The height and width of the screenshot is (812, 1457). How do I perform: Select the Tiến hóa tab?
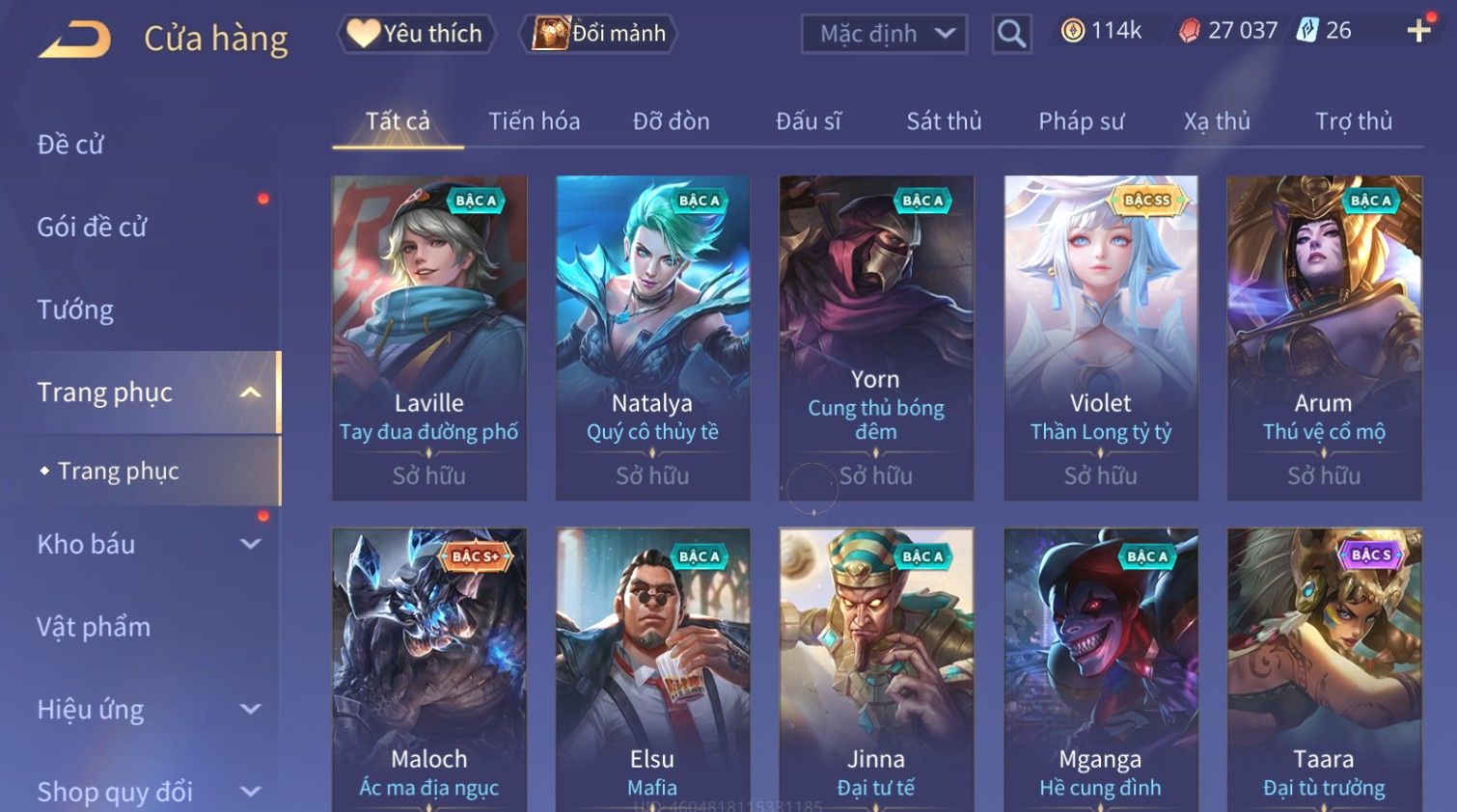pos(534,122)
